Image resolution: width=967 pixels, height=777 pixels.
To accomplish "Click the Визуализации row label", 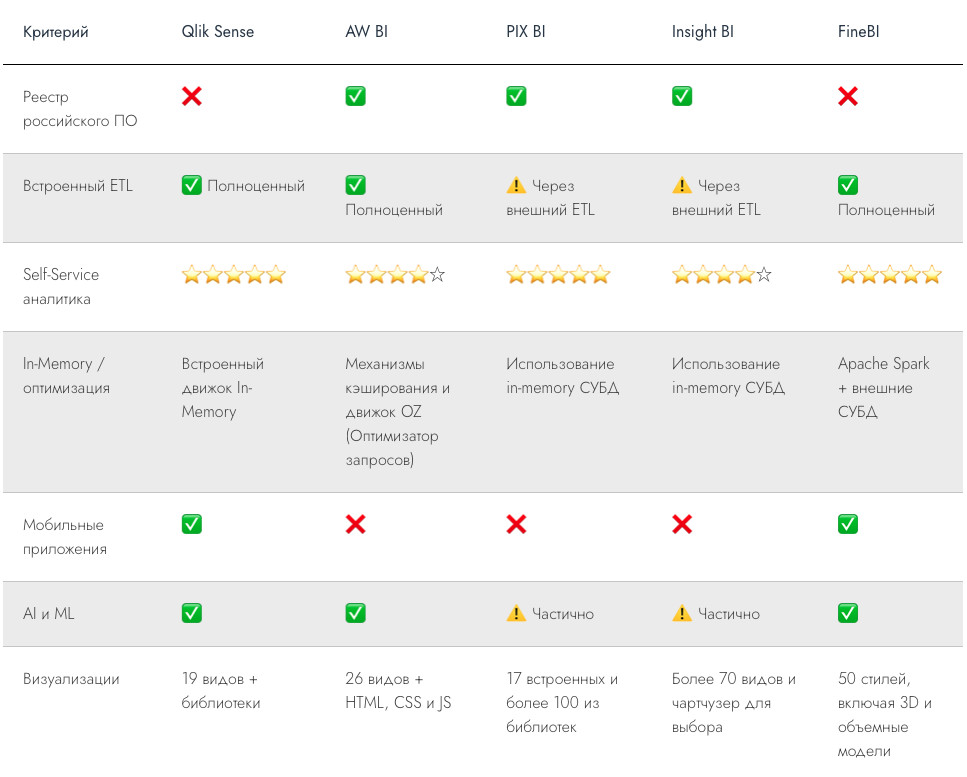I will coord(71,679).
